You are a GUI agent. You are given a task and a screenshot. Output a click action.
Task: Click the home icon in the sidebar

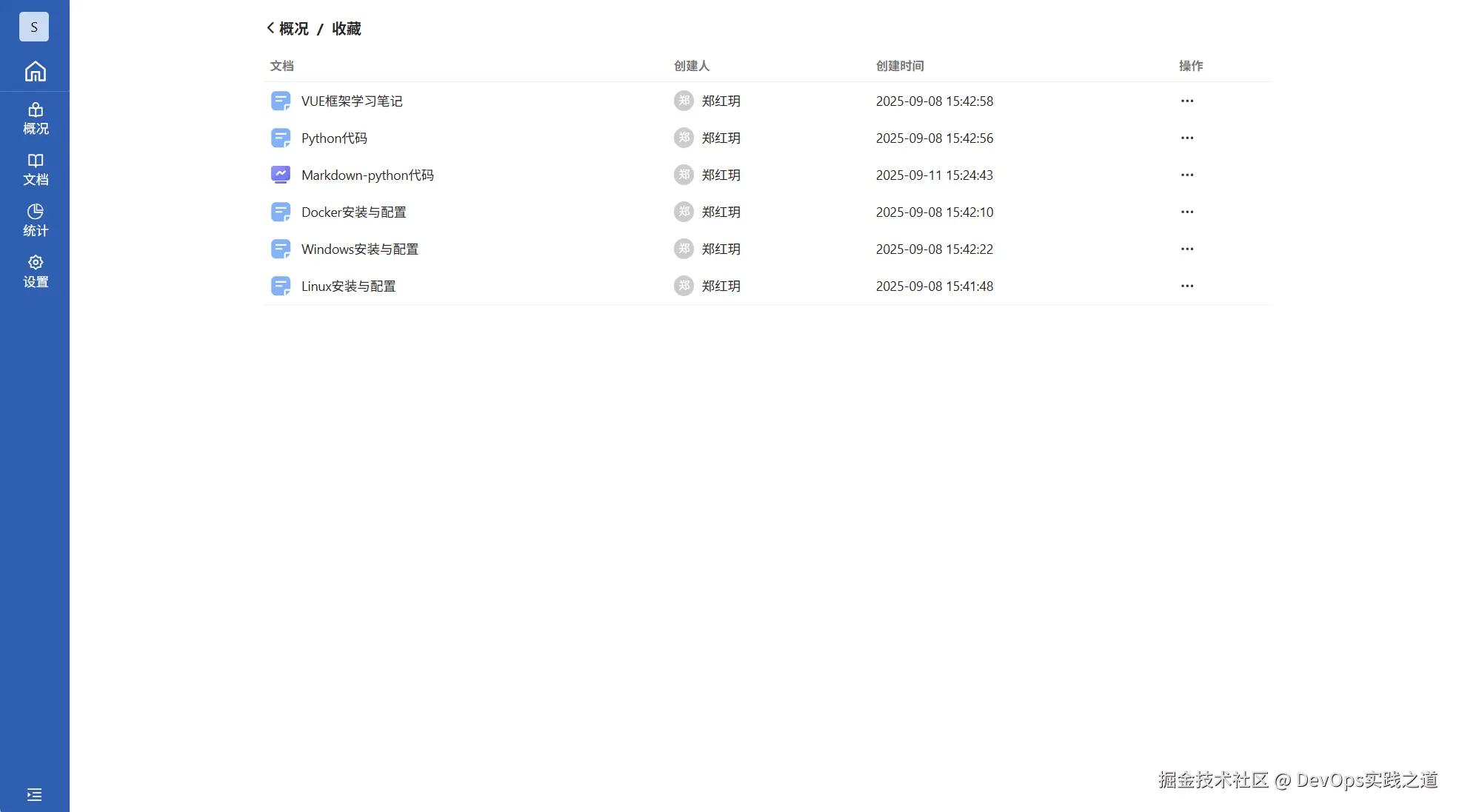pos(35,71)
